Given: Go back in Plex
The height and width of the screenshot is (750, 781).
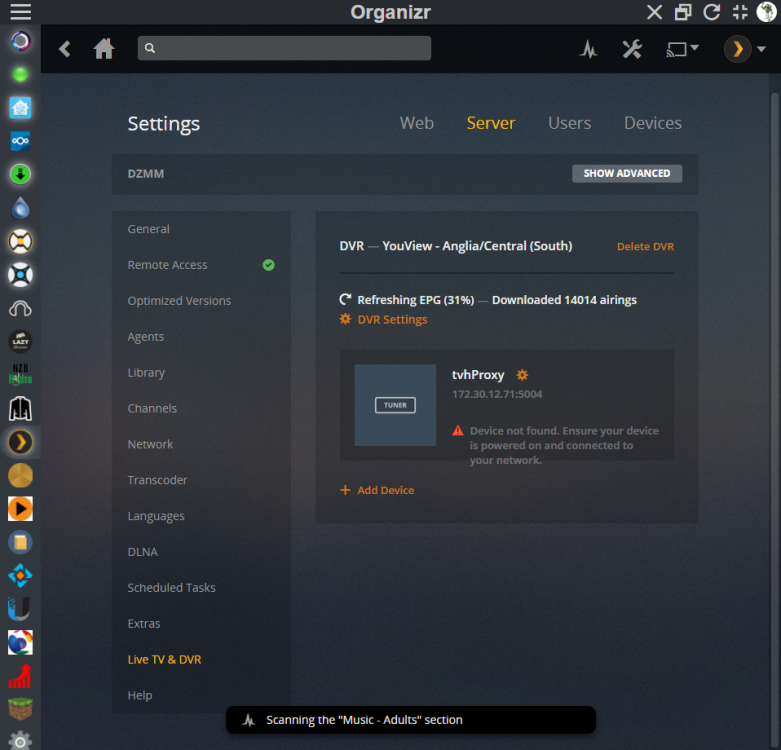Looking at the screenshot, I should click(x=64, y=49).
